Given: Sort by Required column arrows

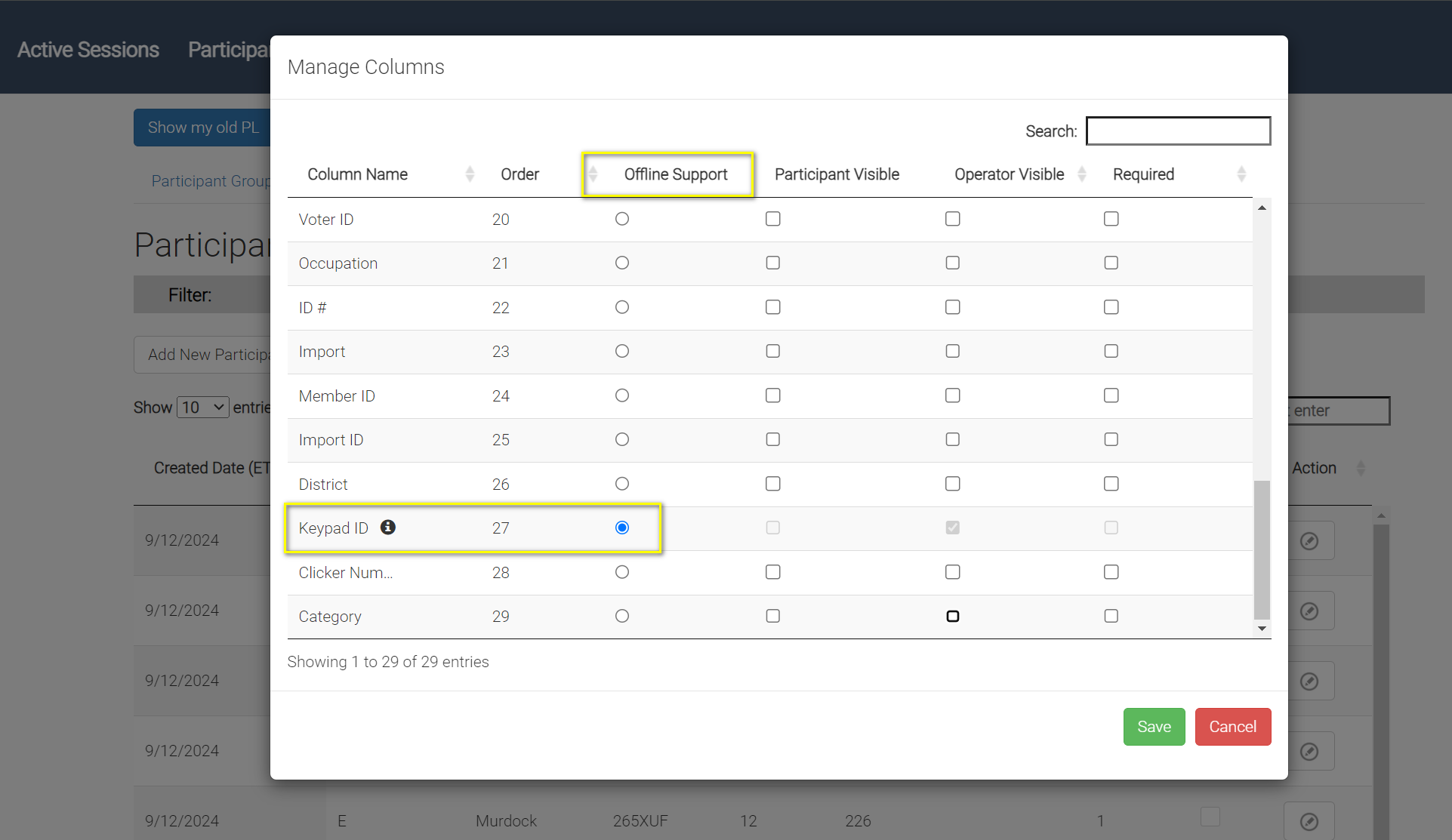Looking at the screenshot, I should pos(1241,174).
